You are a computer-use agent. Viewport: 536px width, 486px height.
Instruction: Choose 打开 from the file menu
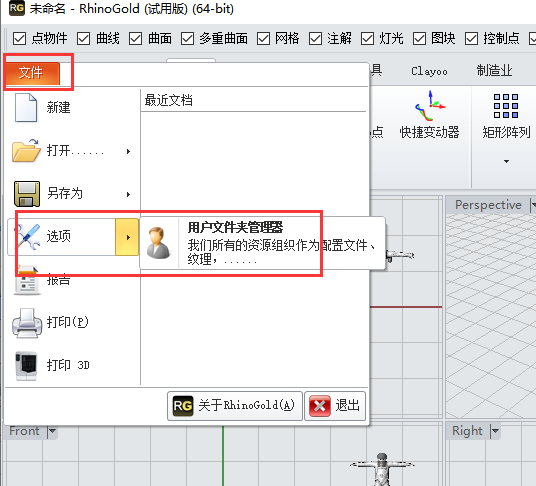pyautogui.click(x=72, y=151)
